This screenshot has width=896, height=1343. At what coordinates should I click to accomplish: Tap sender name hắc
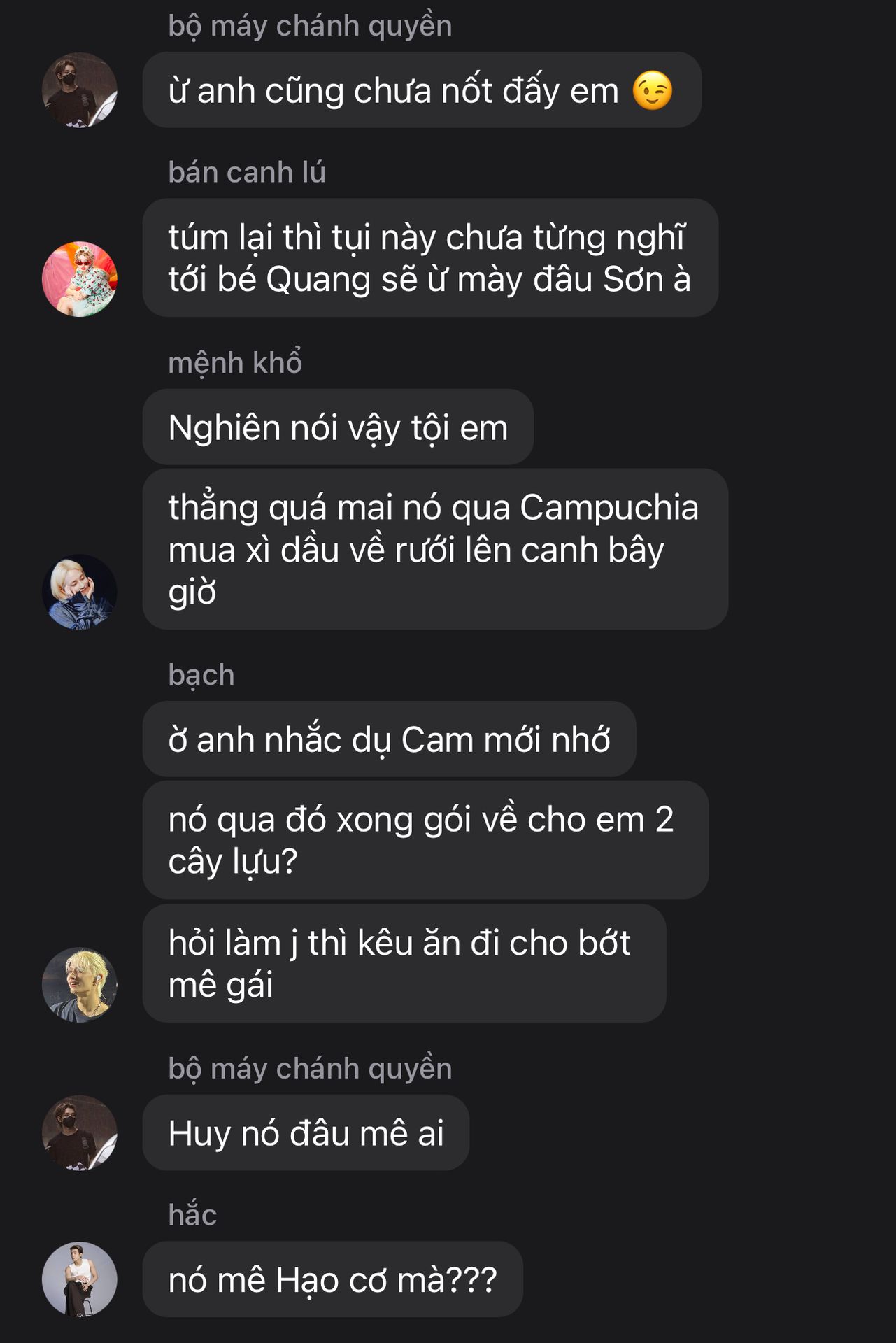point(192,1214)
